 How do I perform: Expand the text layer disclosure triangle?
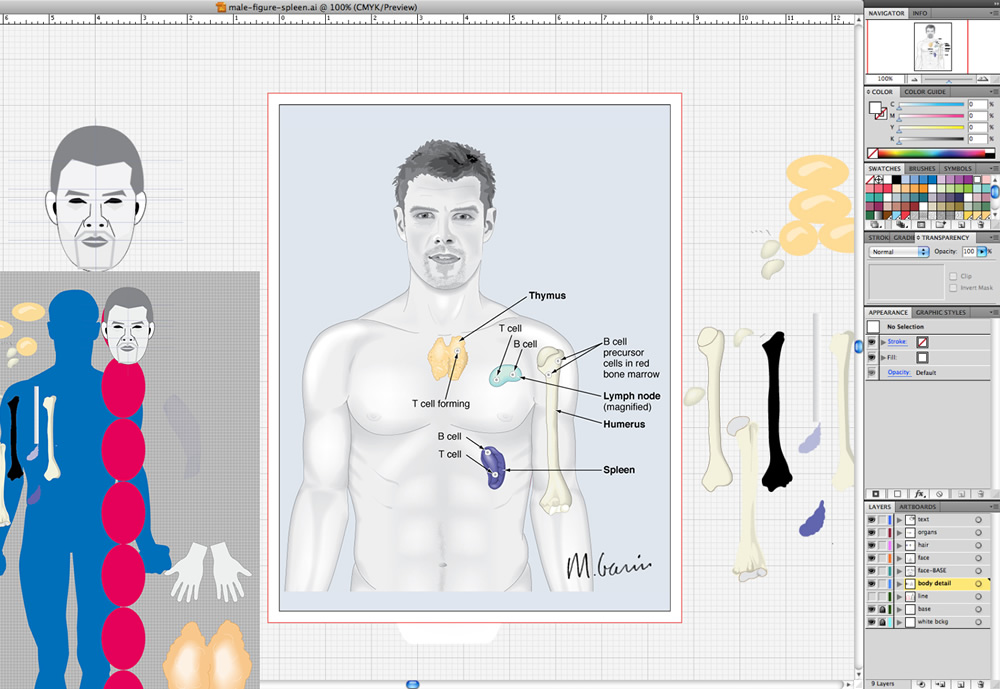click(x=899, y=520)
